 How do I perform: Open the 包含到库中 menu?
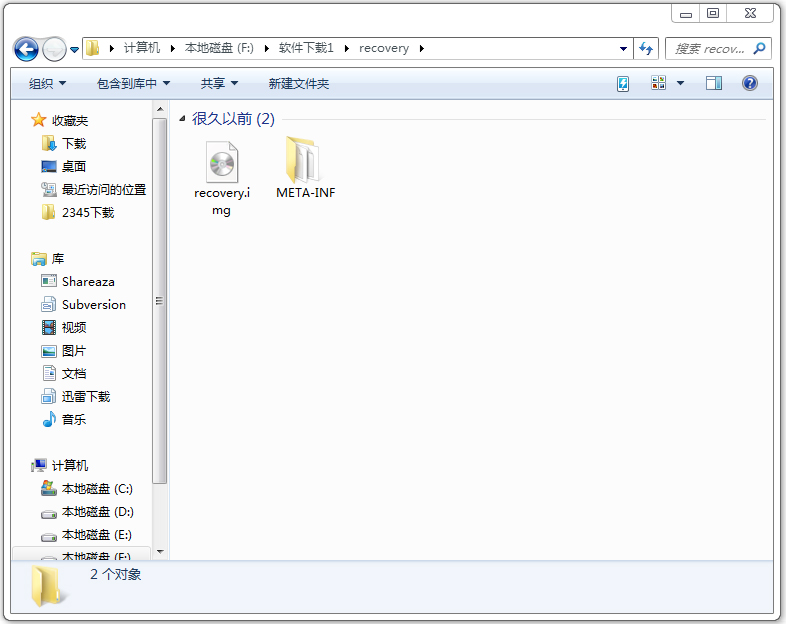click(133, 83)
